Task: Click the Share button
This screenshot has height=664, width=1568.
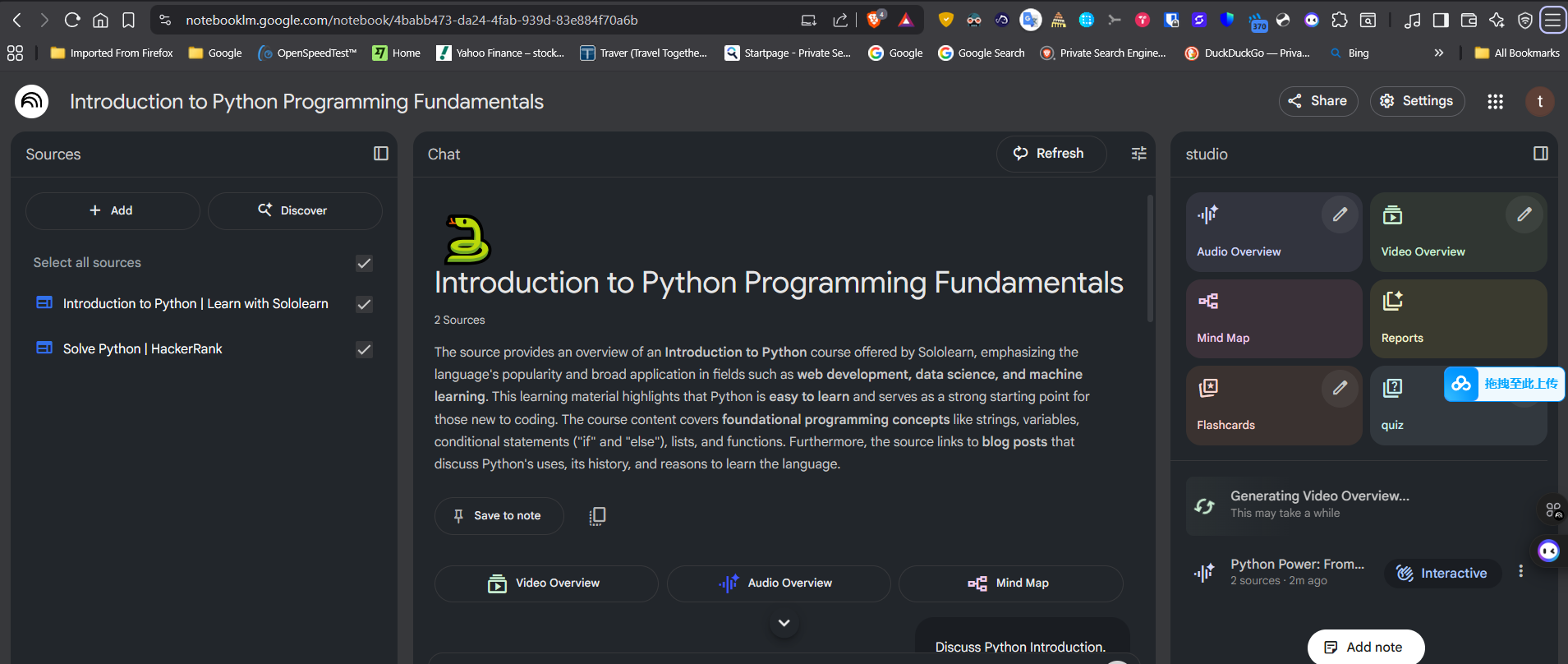Action: (x=1317, y=101)
